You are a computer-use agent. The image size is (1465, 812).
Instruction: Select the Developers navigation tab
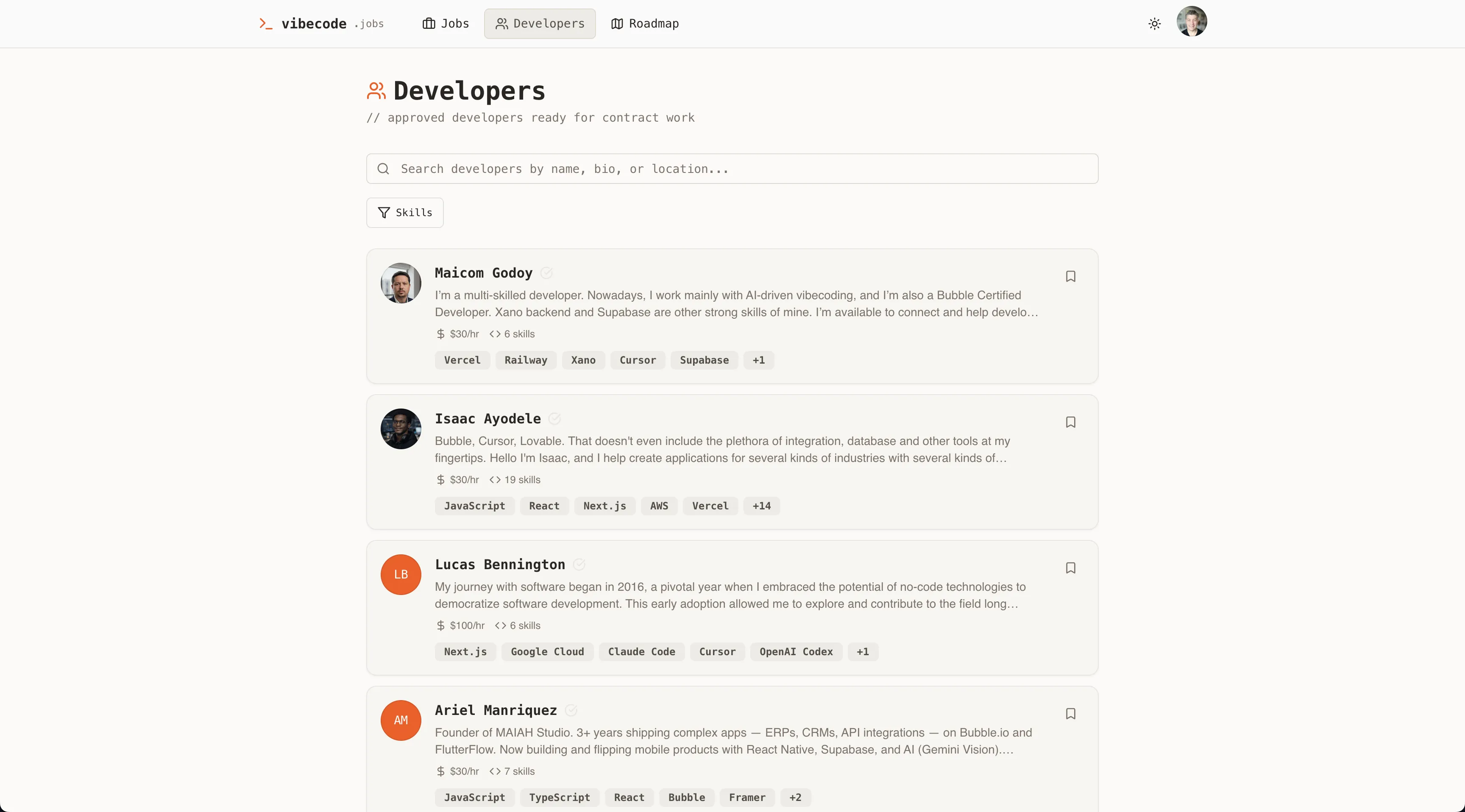(540, 24)
